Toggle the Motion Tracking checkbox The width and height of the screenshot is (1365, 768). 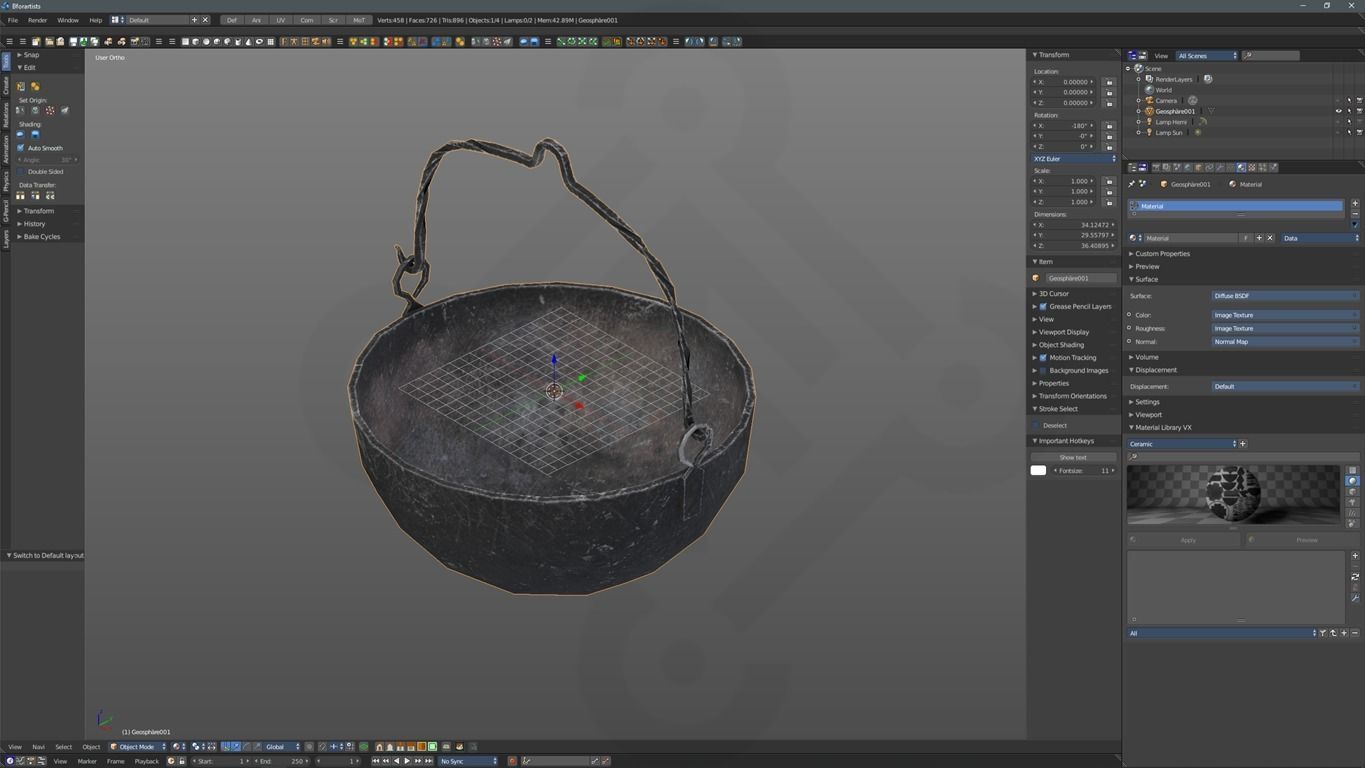point(1043,358)
